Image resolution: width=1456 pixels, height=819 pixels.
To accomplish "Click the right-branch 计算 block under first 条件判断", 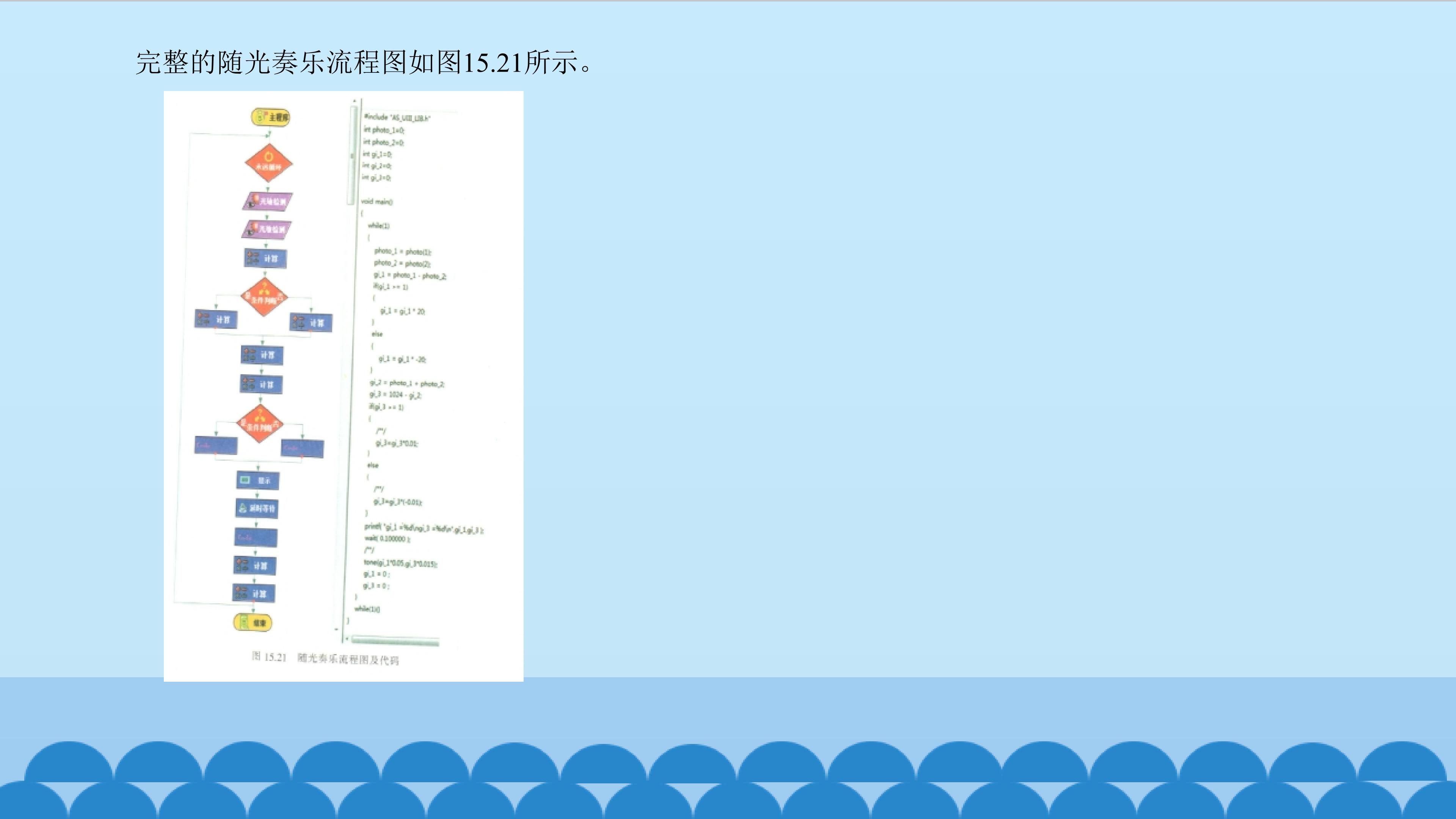I will click(311, 323).
